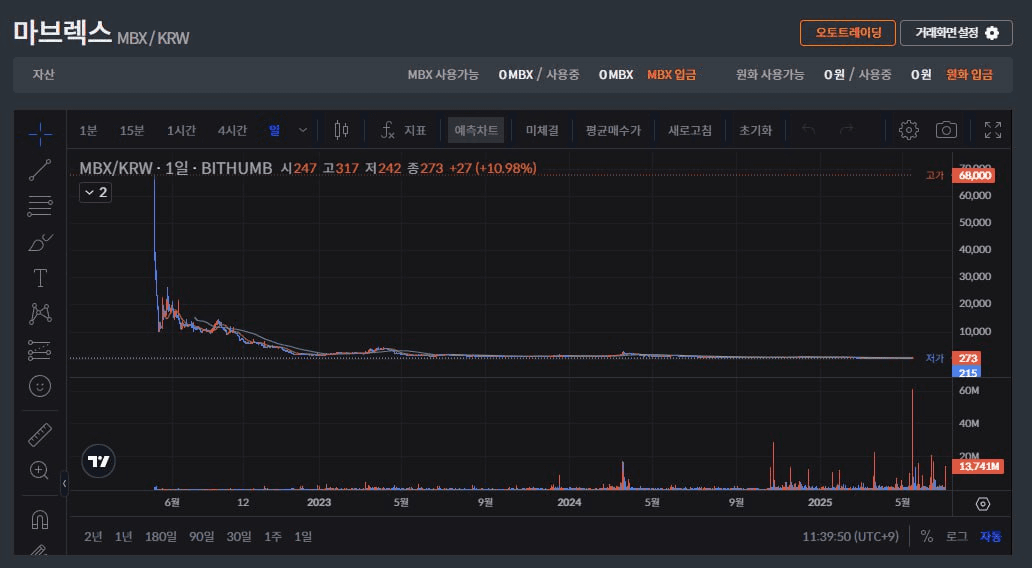This screenshot has height=568, width=1032.
Task: Select the 1시간 interval
Action: pos(181,130)
